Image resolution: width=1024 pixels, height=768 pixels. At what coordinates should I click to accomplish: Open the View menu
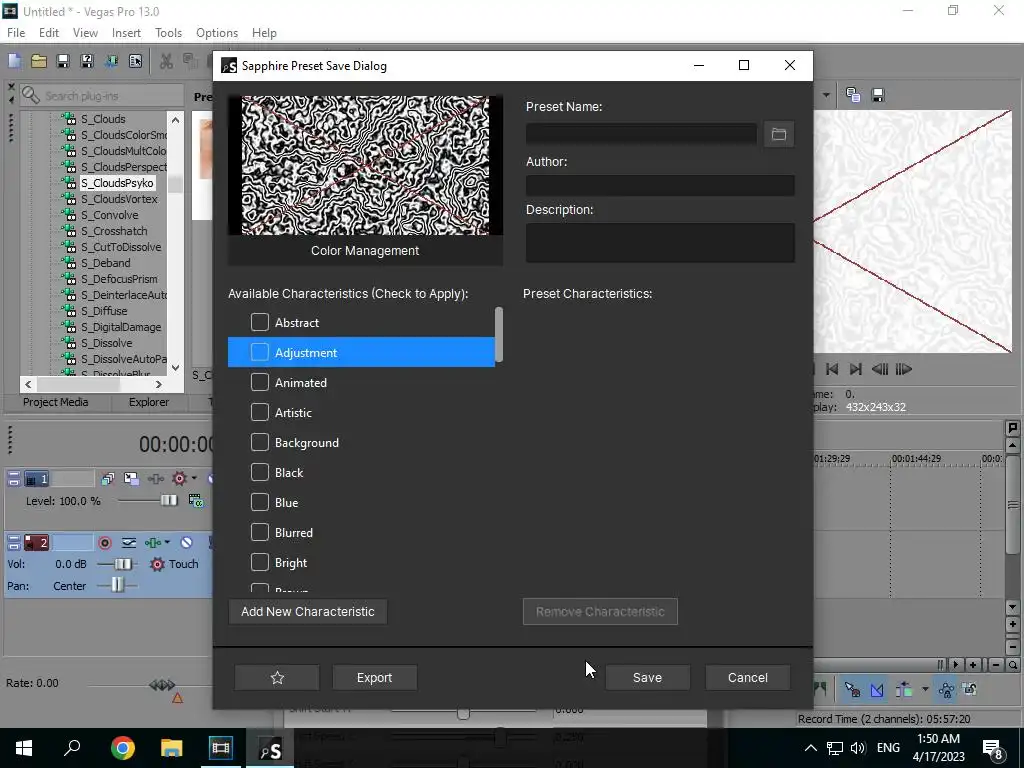(x=85, y=33)
